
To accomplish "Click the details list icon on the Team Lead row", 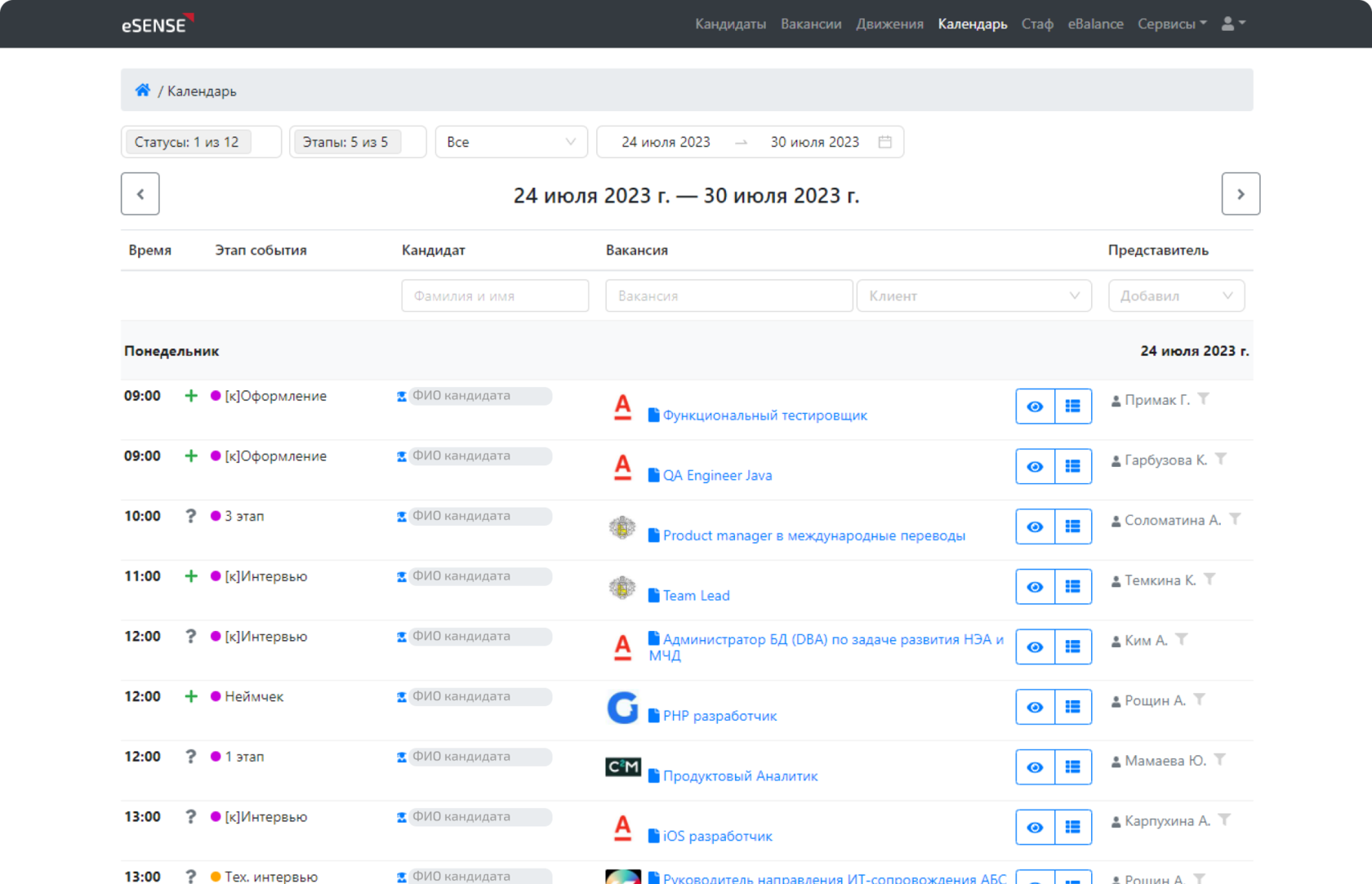I will pos(1072,586).
